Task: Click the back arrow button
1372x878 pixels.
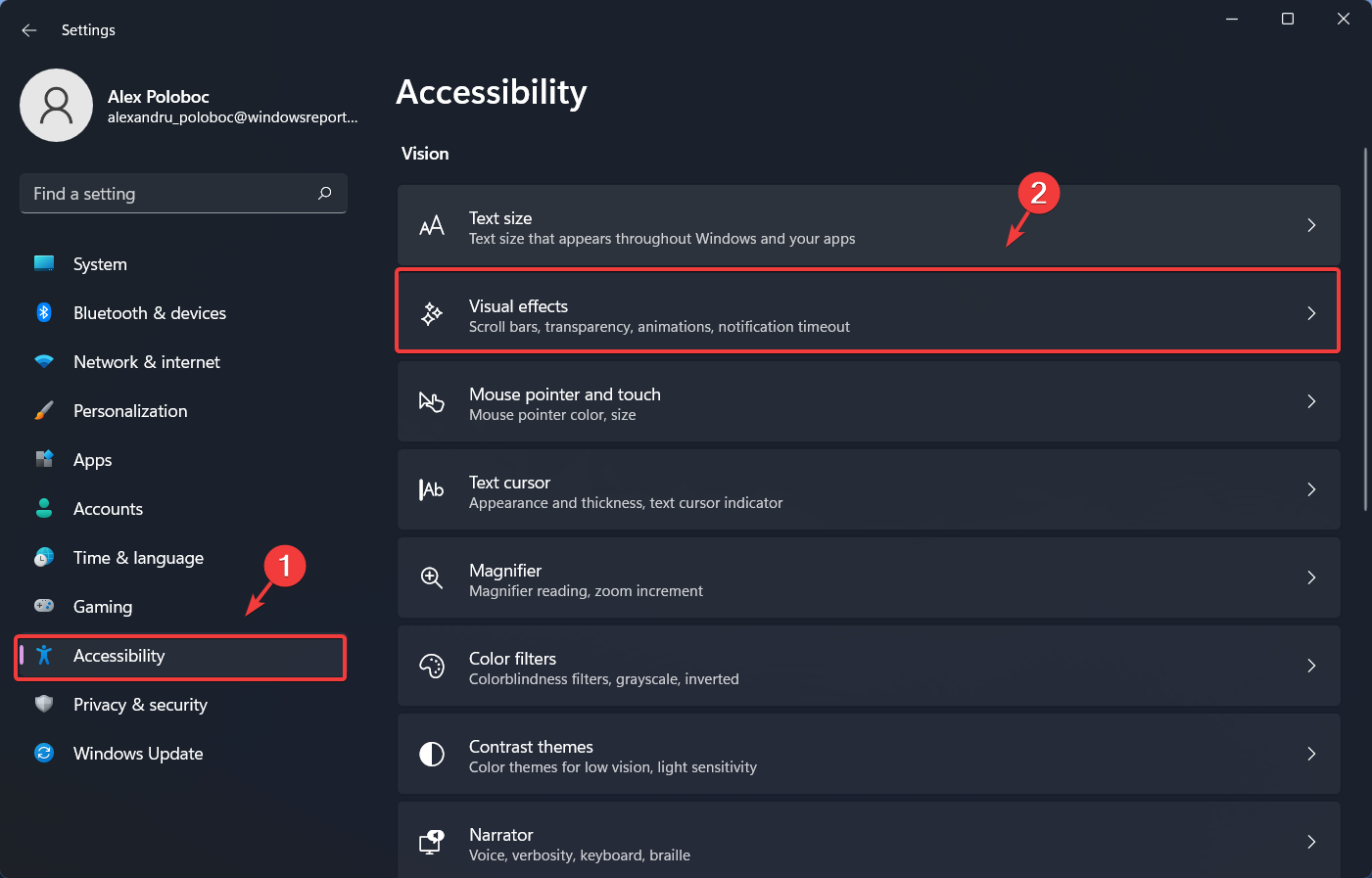Action: 29,29
